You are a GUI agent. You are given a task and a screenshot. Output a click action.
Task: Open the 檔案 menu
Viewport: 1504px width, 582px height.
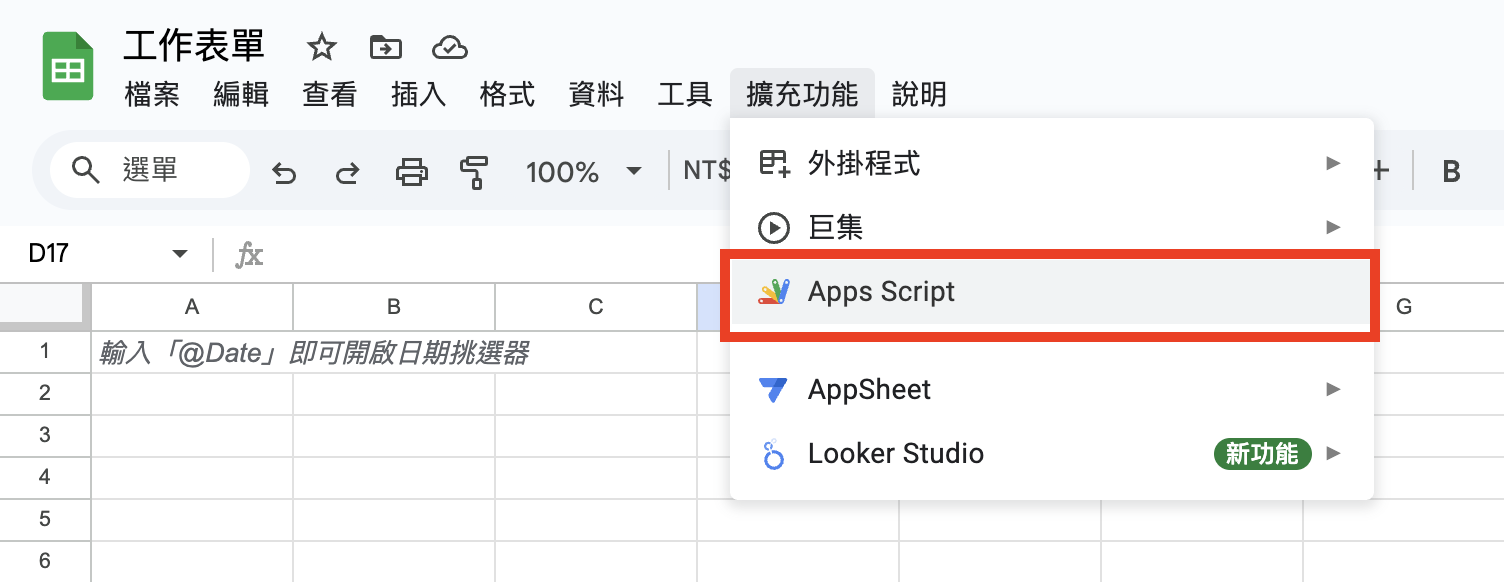[152, 95]
